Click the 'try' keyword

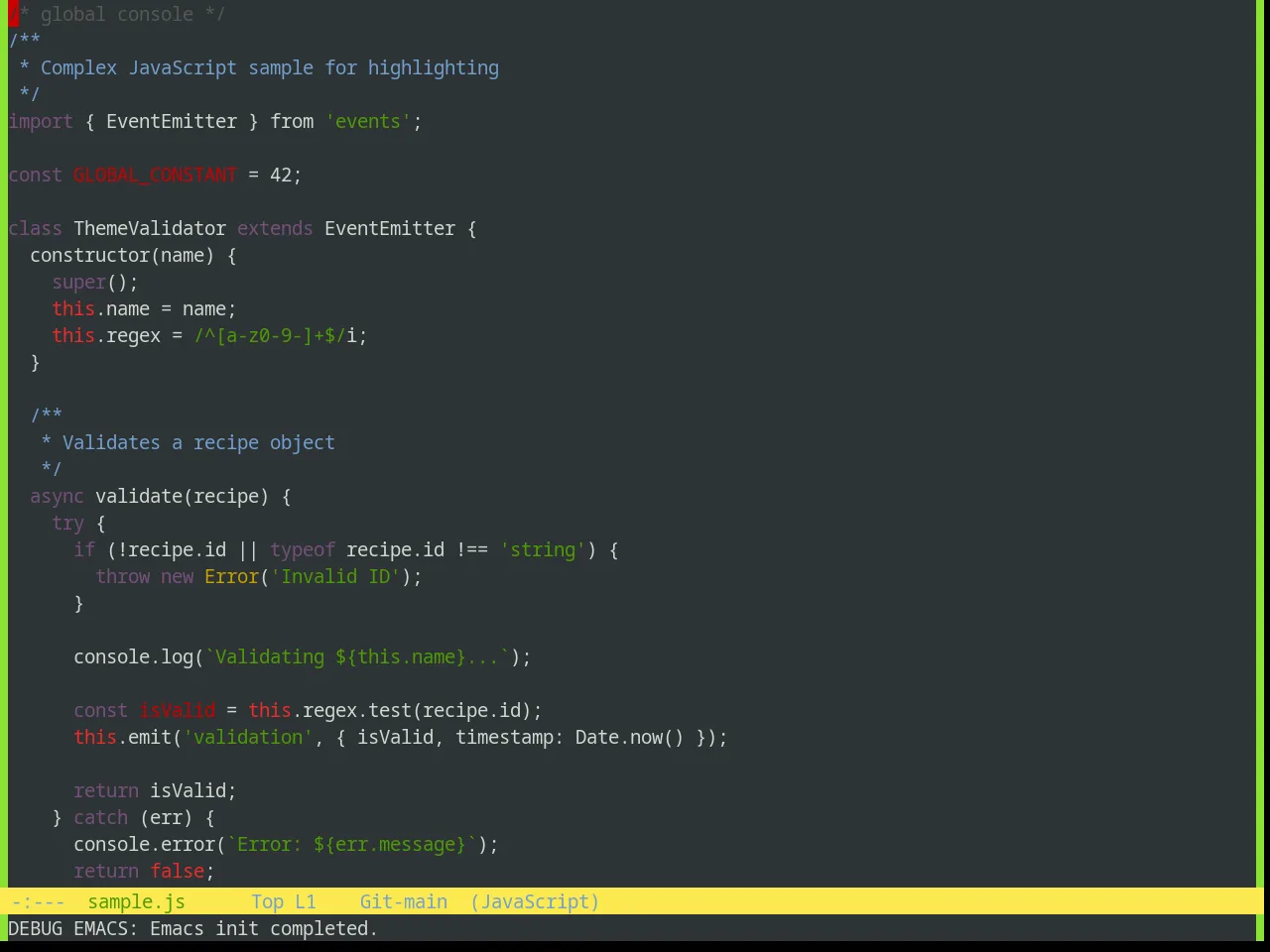click(67, 523)
